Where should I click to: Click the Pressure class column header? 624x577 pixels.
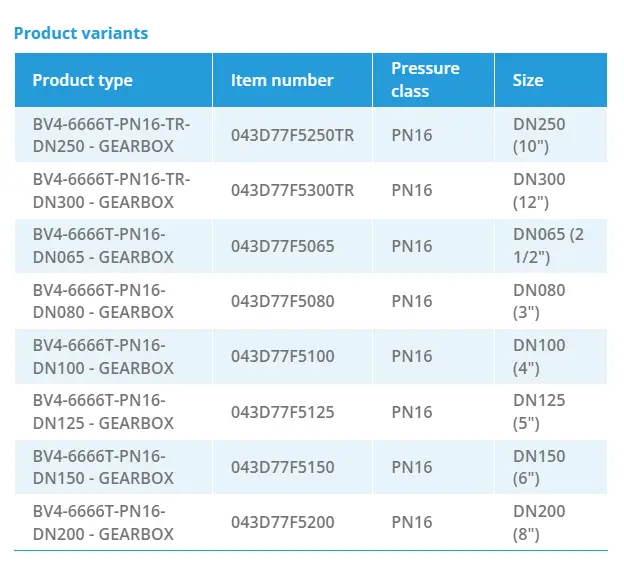[425, 80]
